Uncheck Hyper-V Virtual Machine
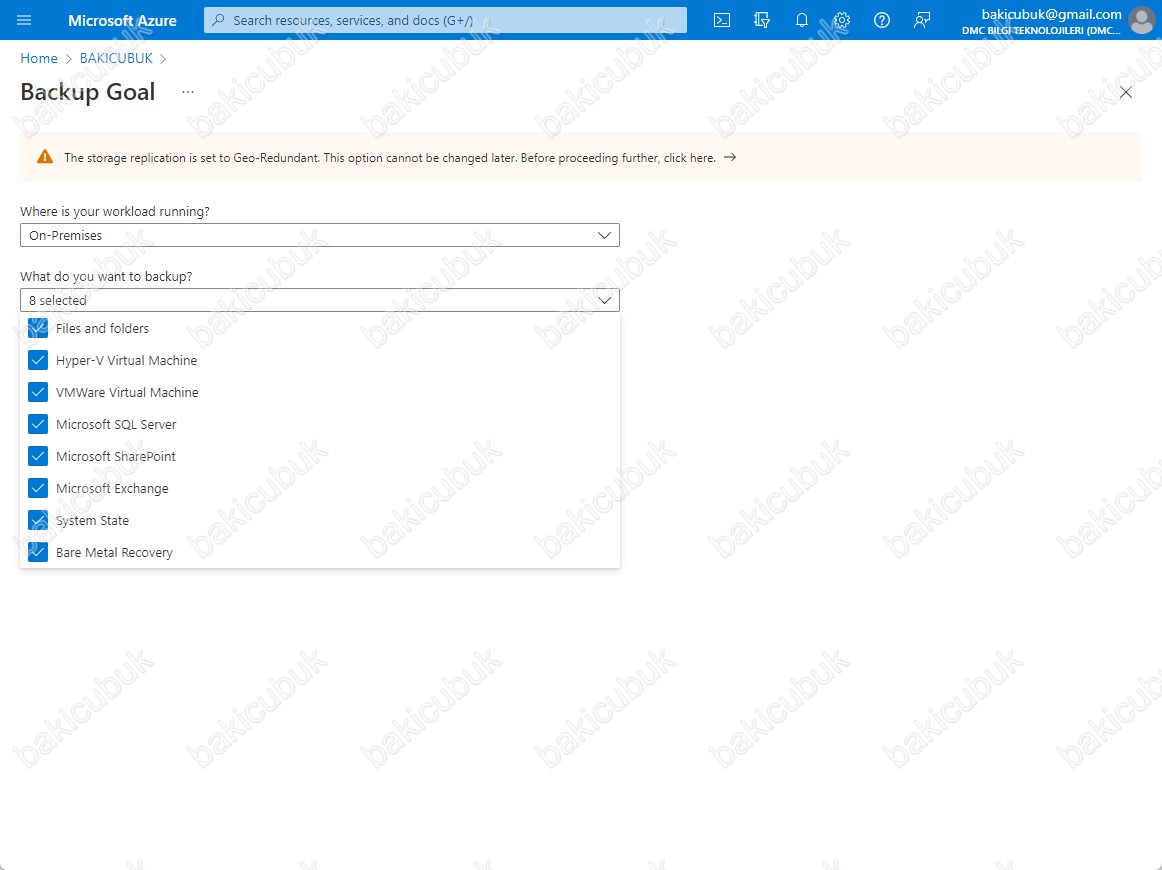 (x=38, y=360)
